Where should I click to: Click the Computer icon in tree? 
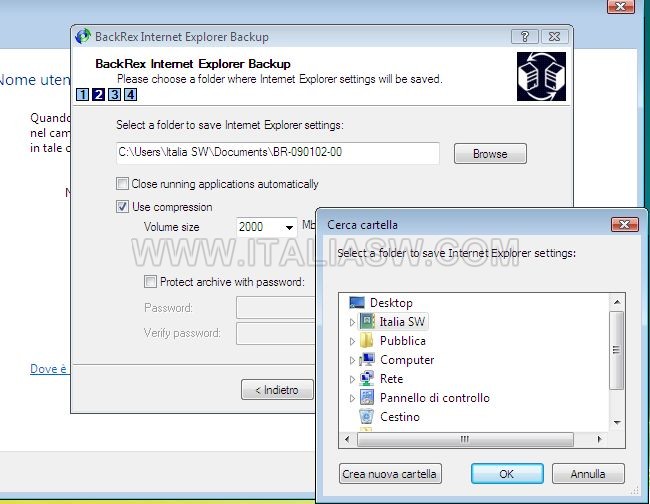pyautogui.click(x=367, y=360)
